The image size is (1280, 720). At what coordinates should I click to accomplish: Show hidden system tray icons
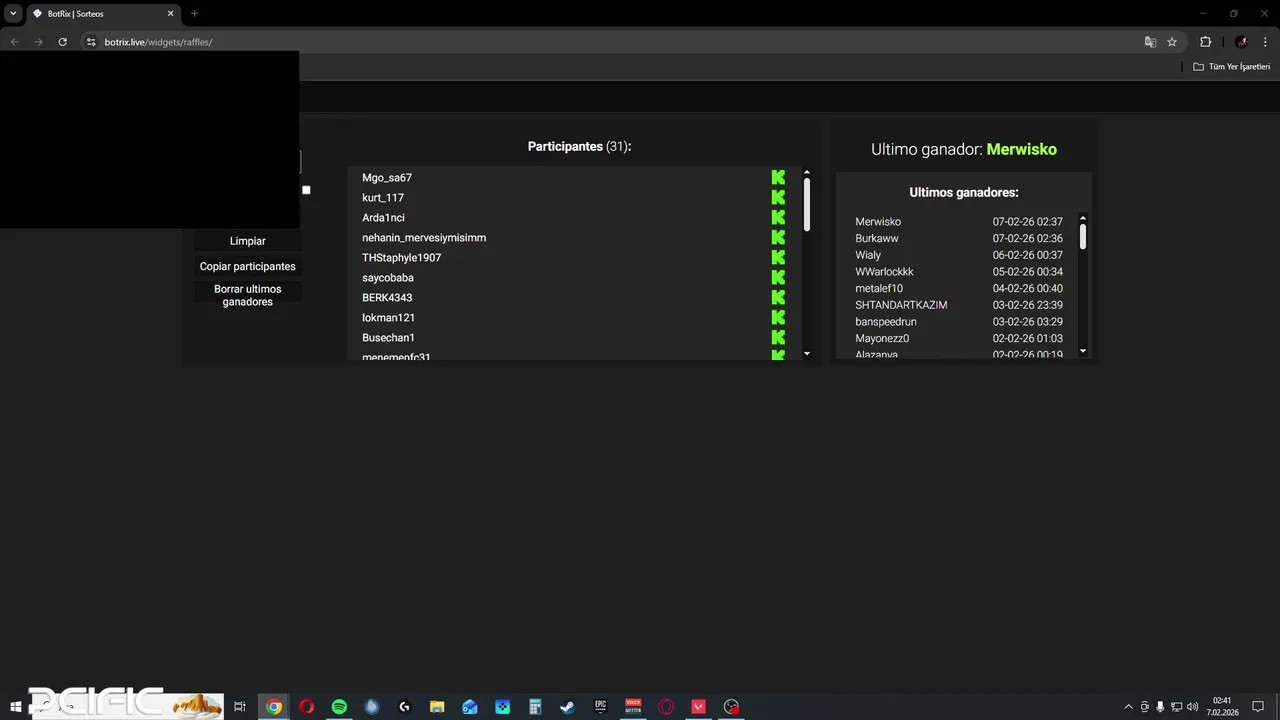tap(1129, 707)
